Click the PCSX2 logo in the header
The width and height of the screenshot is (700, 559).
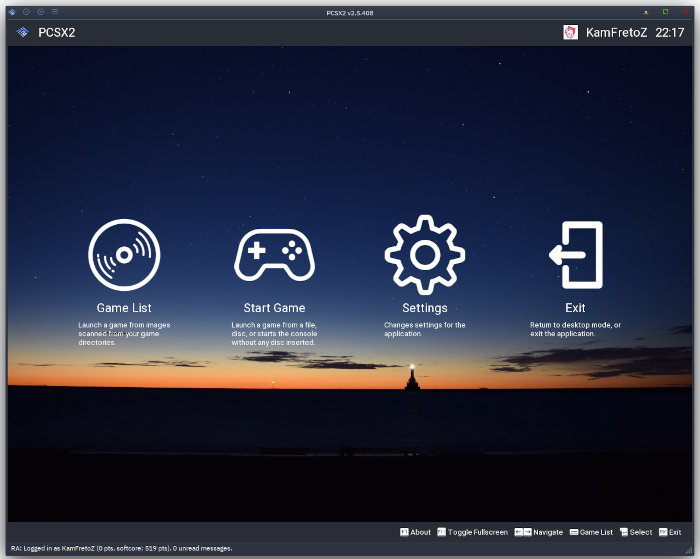23,32
